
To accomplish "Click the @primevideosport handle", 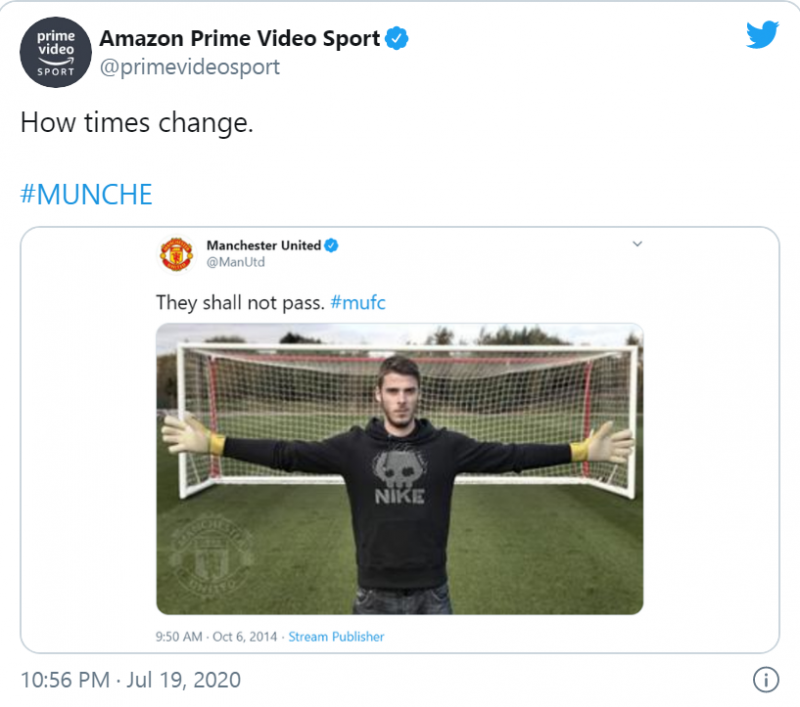I will coord(189,67).
